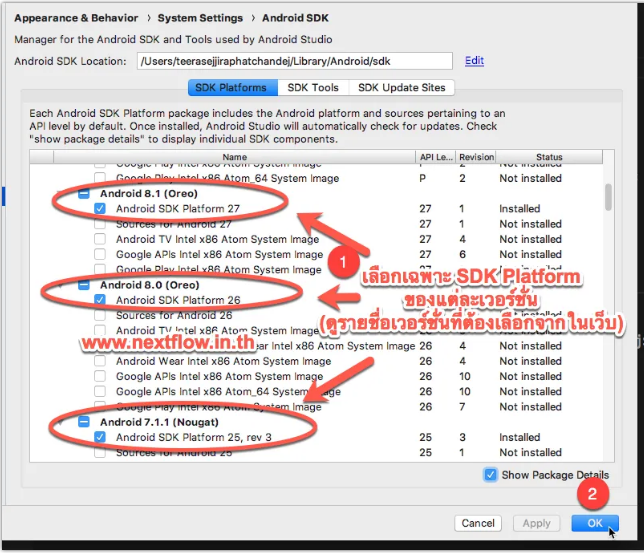Select Installed status of Platform 27
644x553 pixels.
tap(520, 209)
